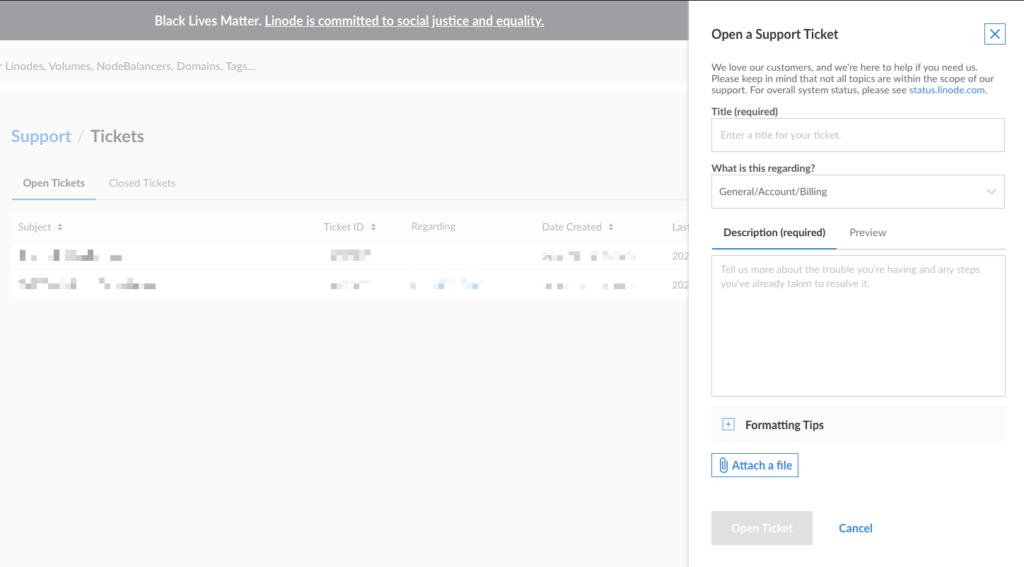Focus the ticket Title input field
1024x567 pixels.
click(x=857, y=135)
